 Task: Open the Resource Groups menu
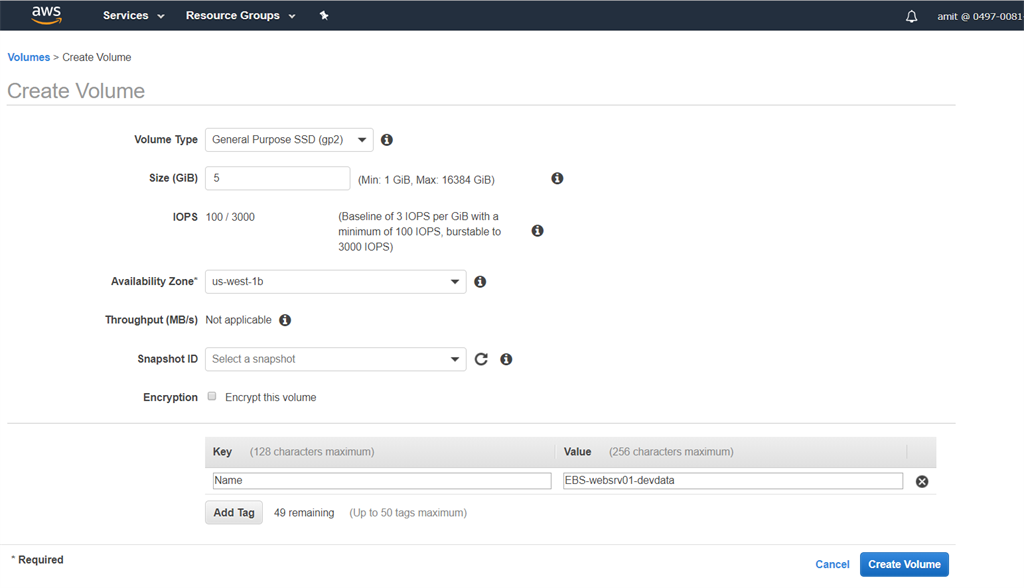[x=240, y=16]
